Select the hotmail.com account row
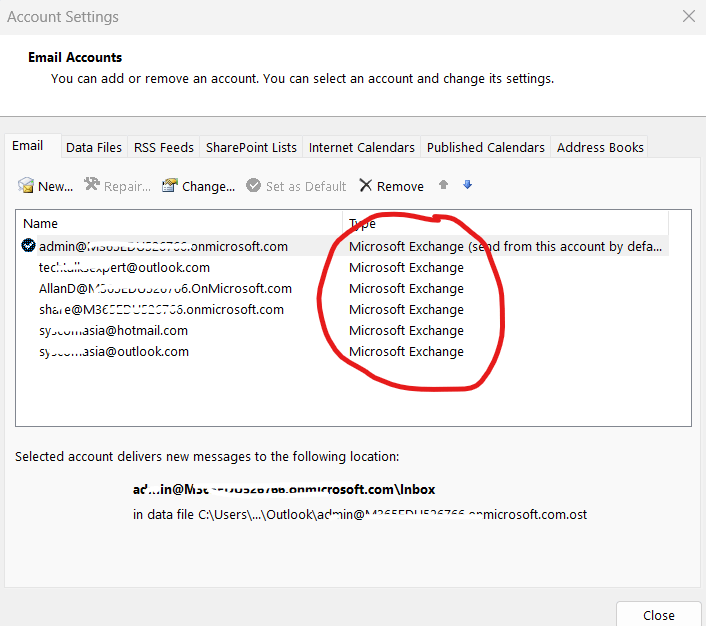Viewport: 706px width, 626px height. (x=343, y=331)
